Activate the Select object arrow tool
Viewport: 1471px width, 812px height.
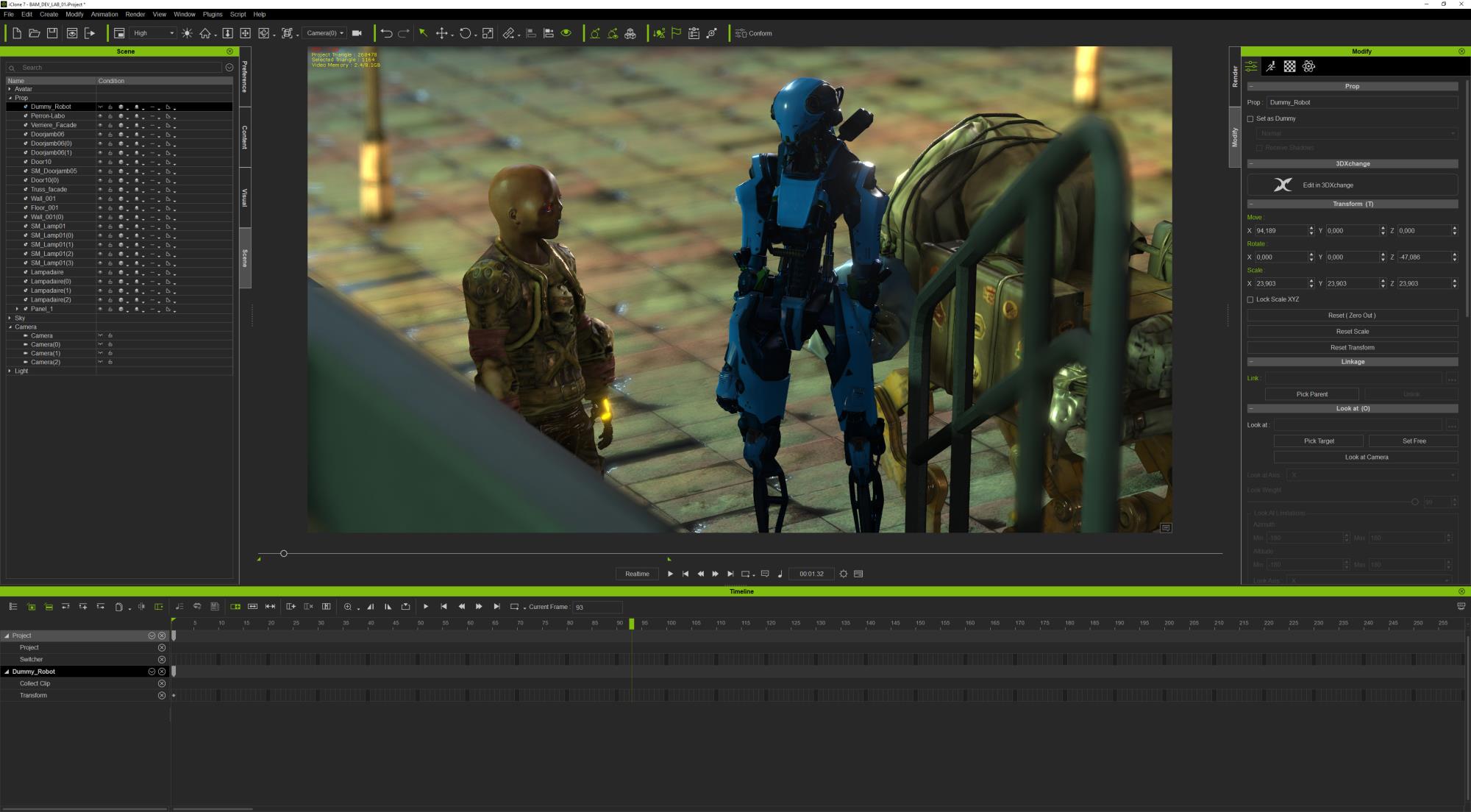423,33
